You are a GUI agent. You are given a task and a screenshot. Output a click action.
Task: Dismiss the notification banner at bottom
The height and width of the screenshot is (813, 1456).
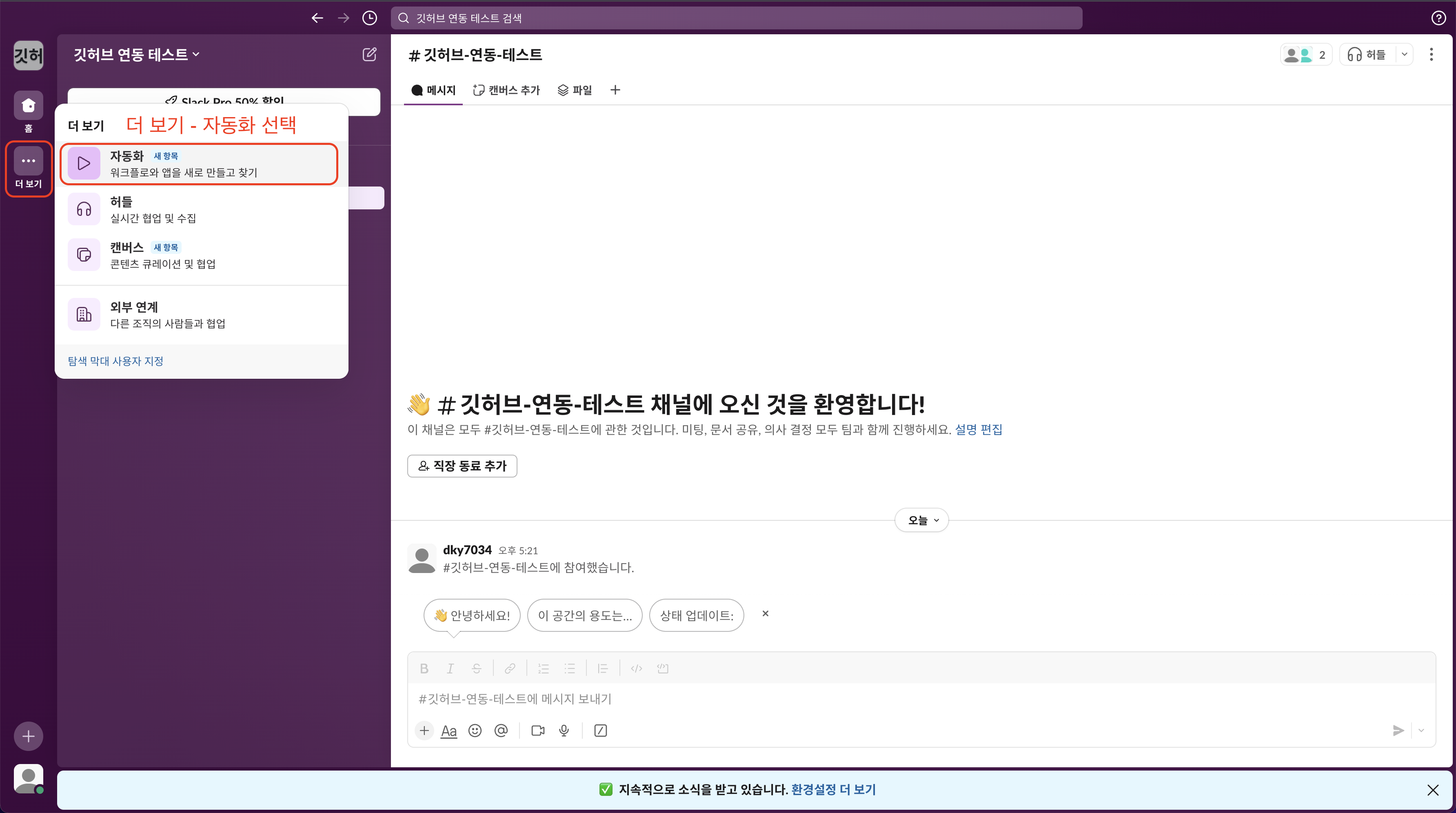(1432, 790)
